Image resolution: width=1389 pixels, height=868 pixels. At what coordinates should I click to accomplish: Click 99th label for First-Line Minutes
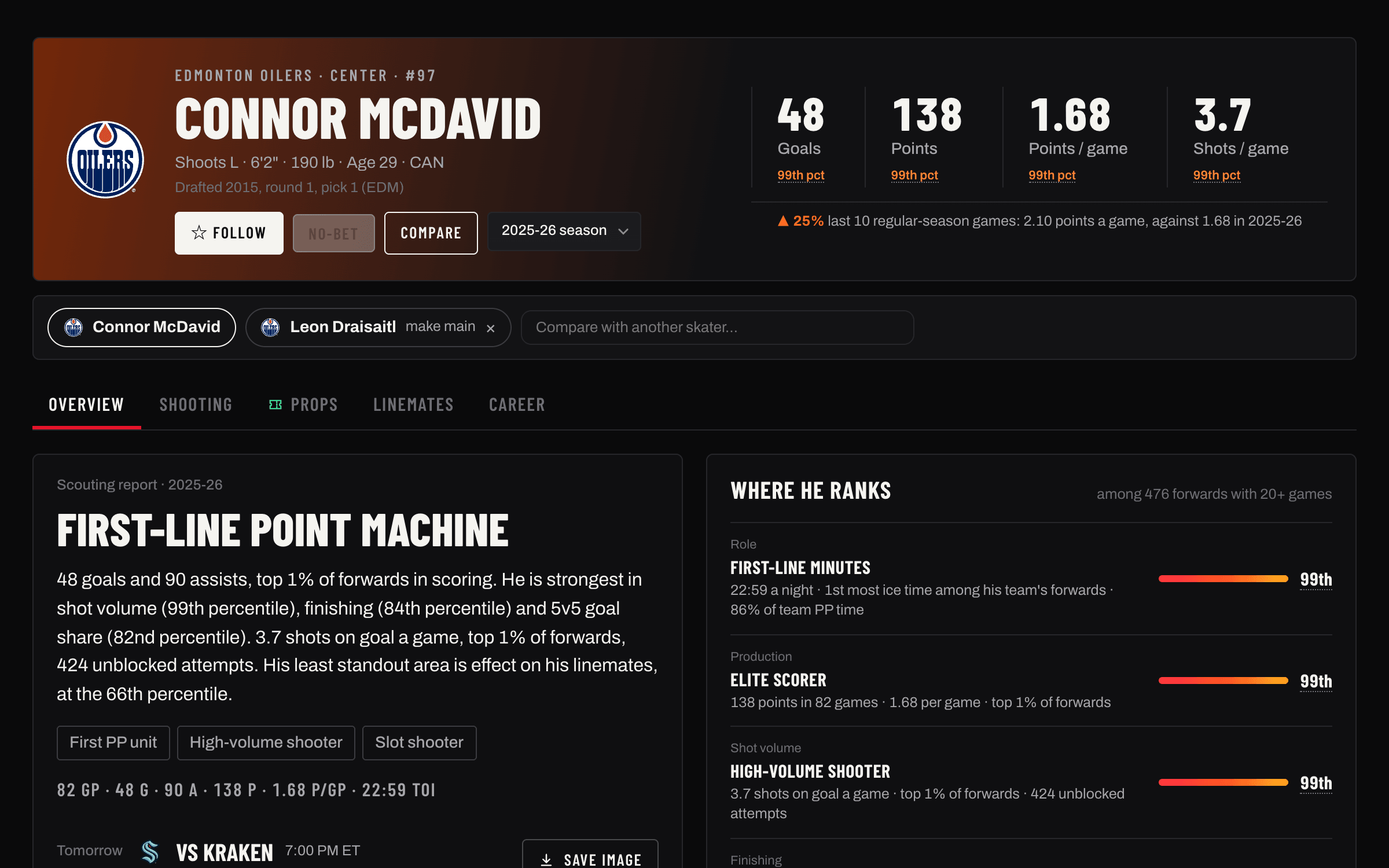1316,580
